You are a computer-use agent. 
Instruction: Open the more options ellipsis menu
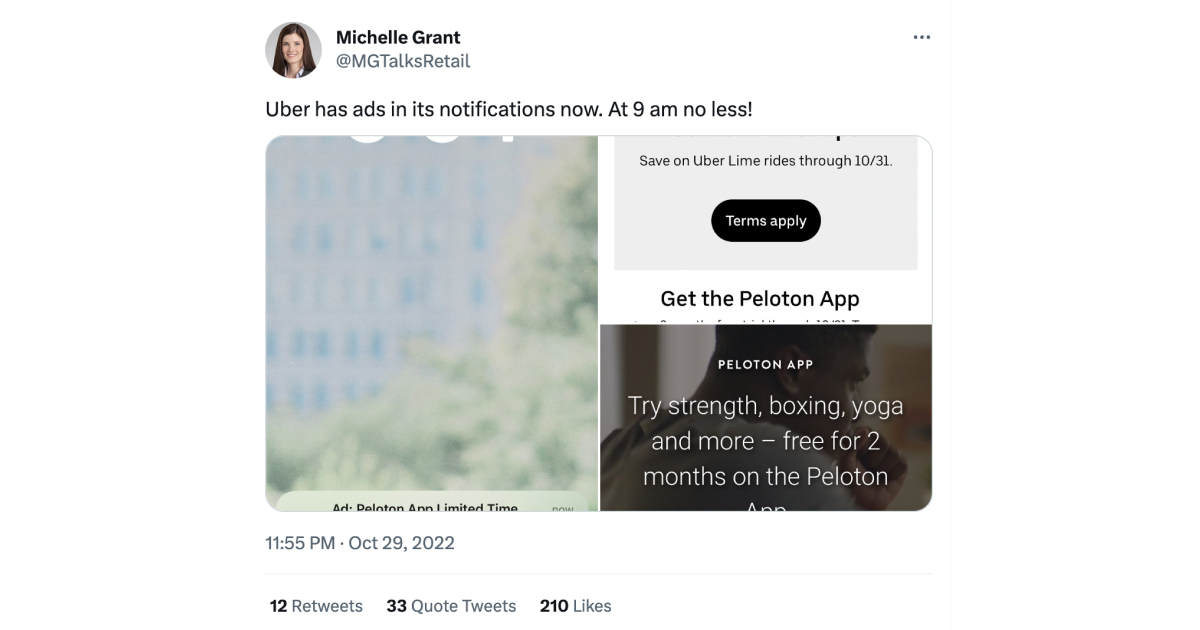click(921, 38)
